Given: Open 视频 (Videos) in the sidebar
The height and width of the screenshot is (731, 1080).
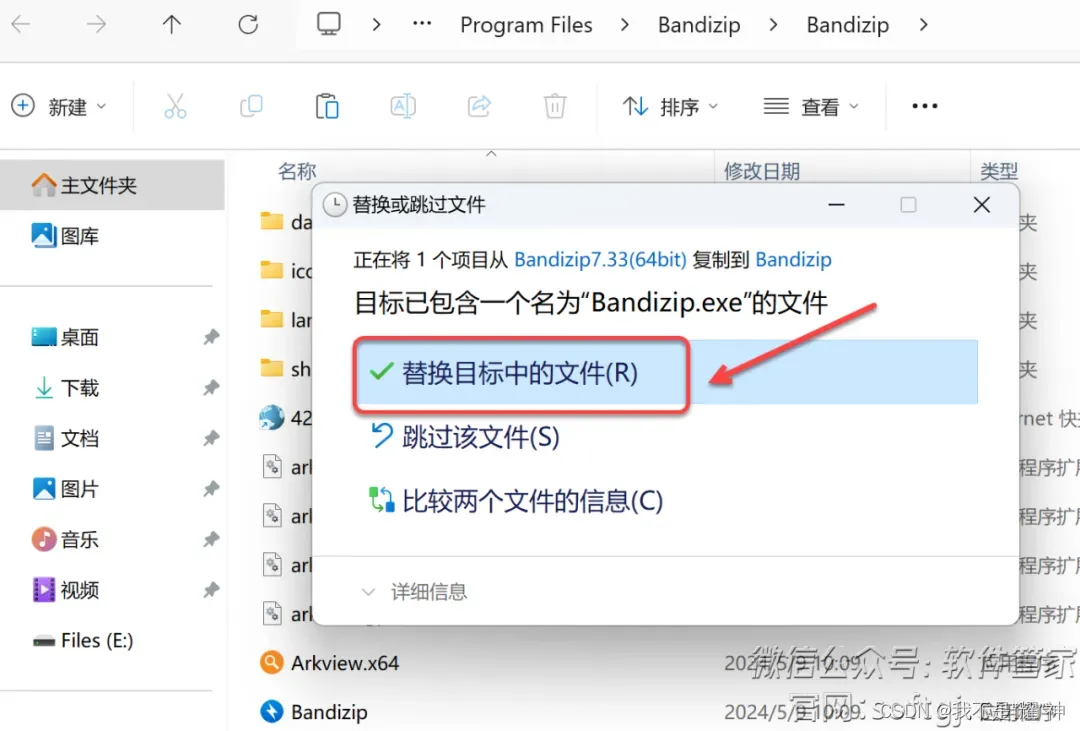Looking at the screenshot, I should pyautogui.click(x=65, y=590).
